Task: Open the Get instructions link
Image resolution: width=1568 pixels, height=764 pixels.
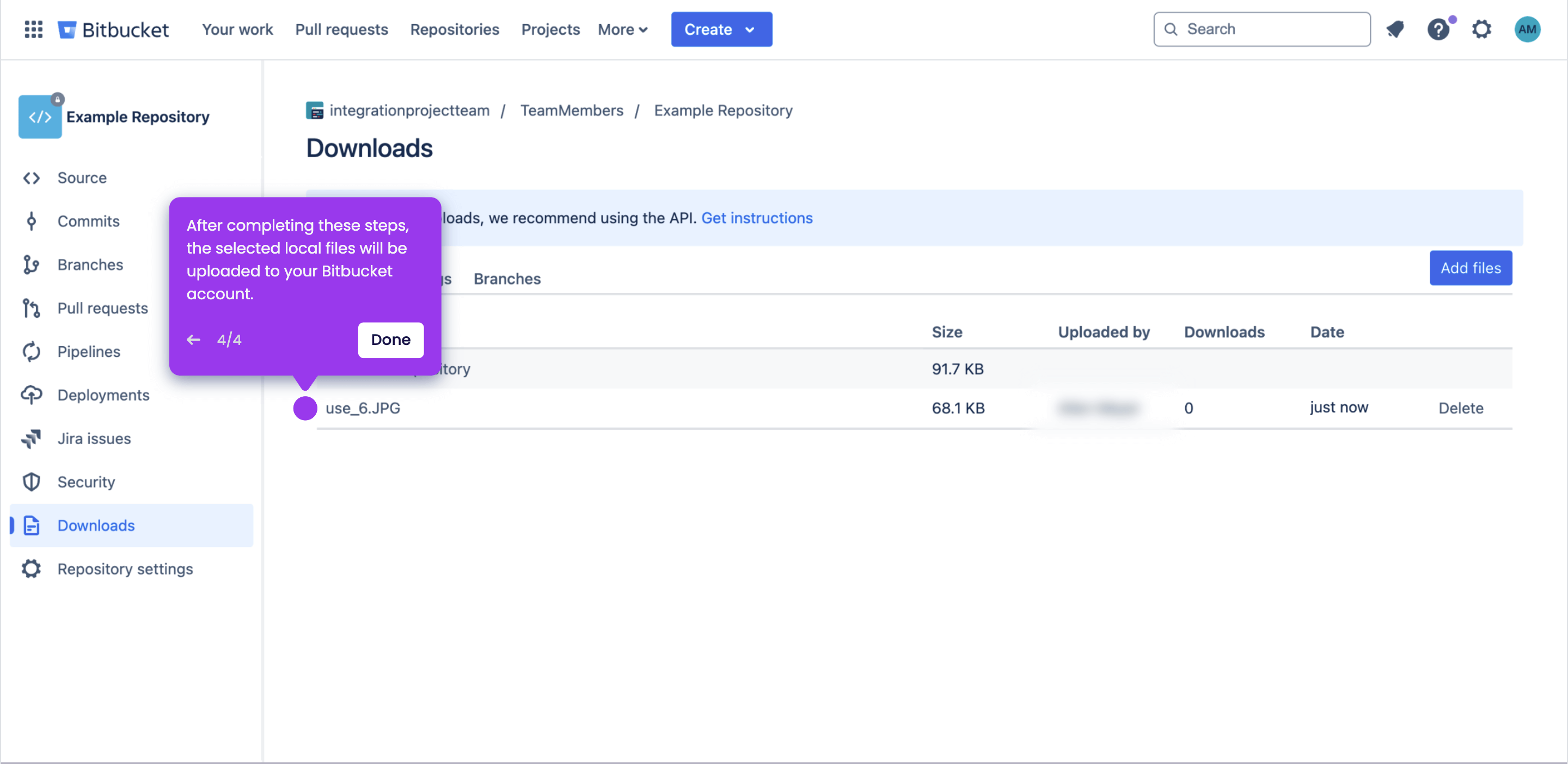Action: (757, 218)
